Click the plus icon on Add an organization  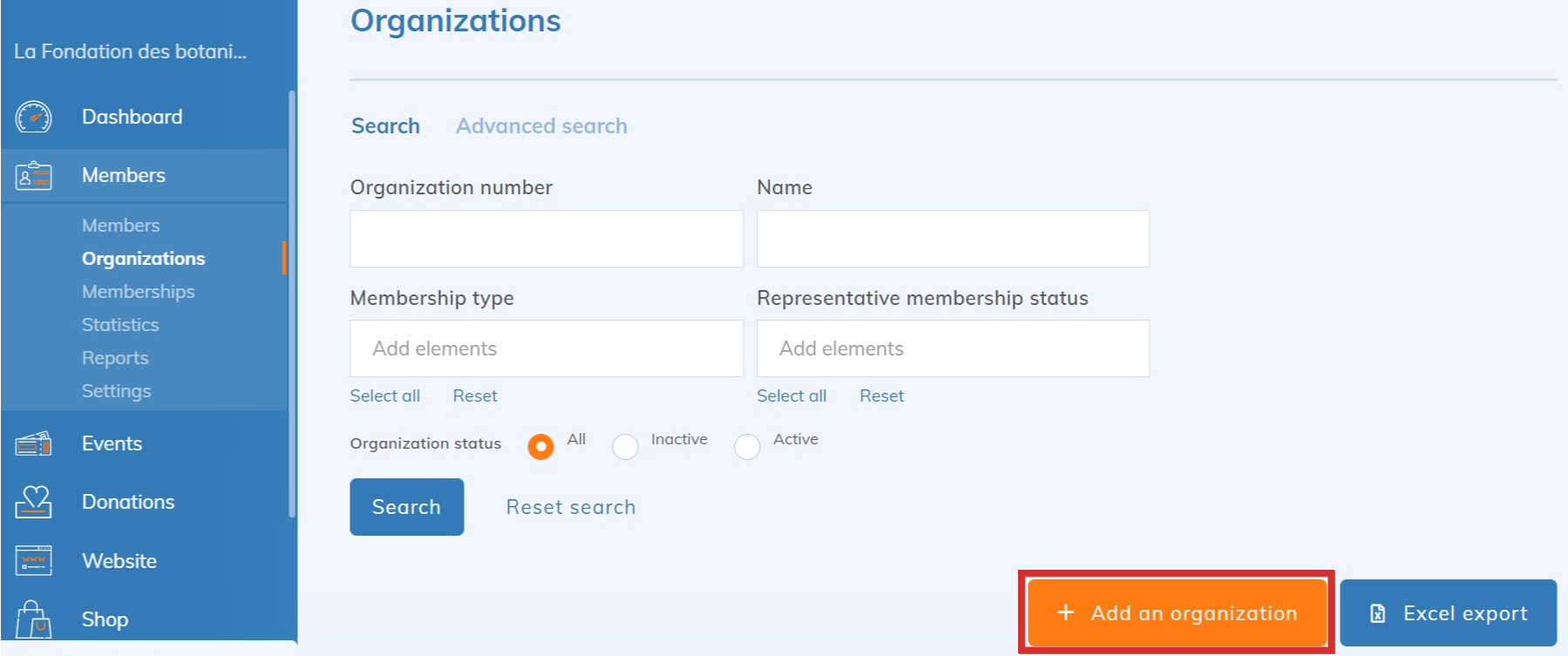[x=1065, y=613]
